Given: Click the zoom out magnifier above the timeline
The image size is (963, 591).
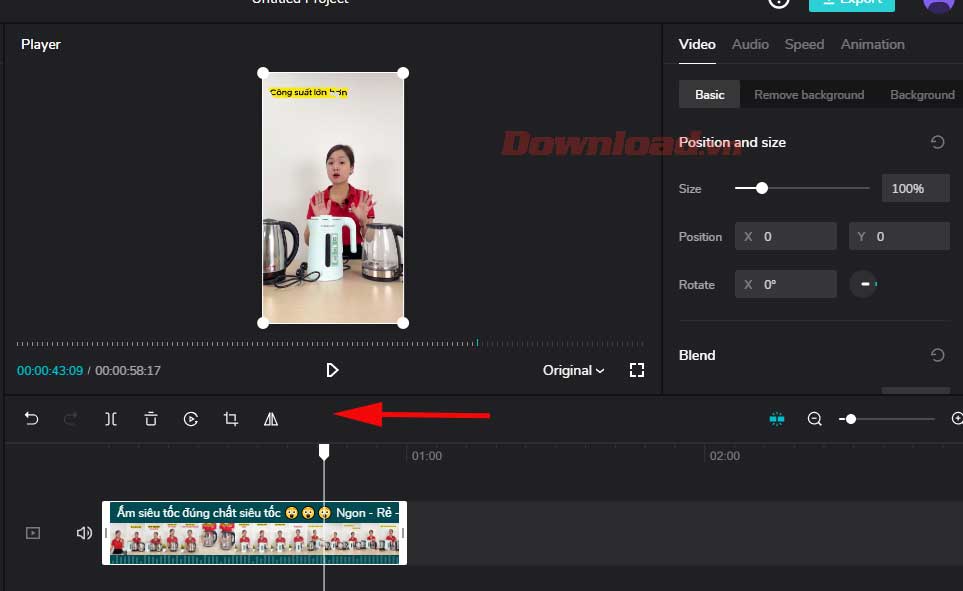Looking at the screenshot, I should (815, 418).
